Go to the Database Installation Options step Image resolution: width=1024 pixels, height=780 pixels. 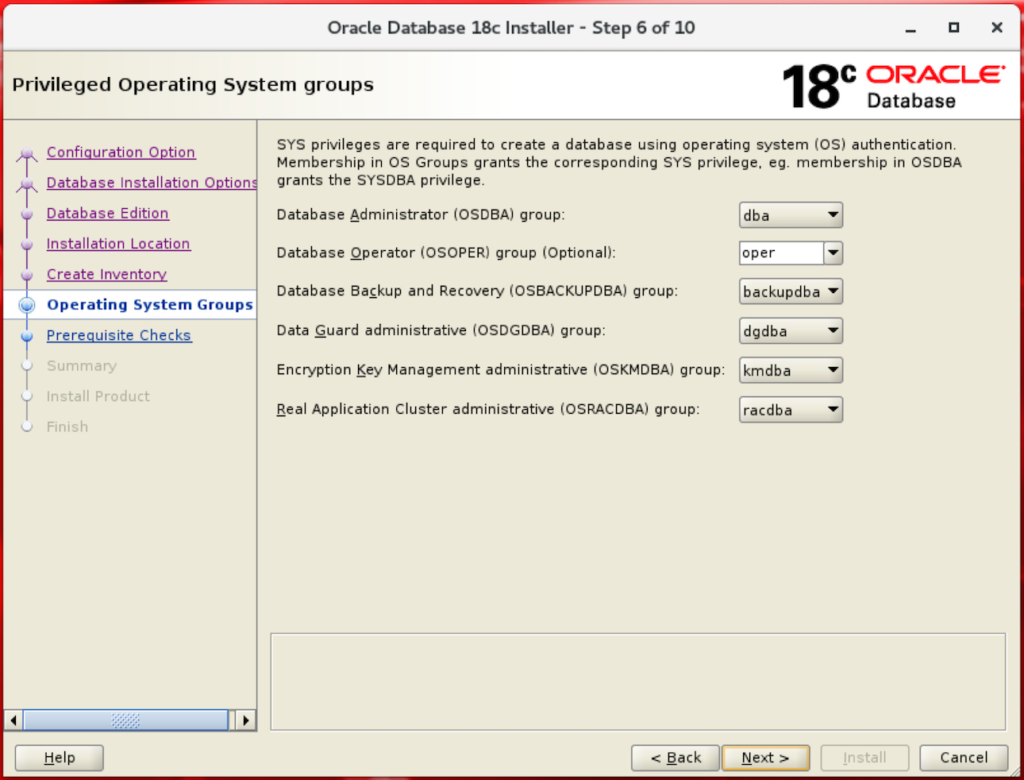point(152,183)
